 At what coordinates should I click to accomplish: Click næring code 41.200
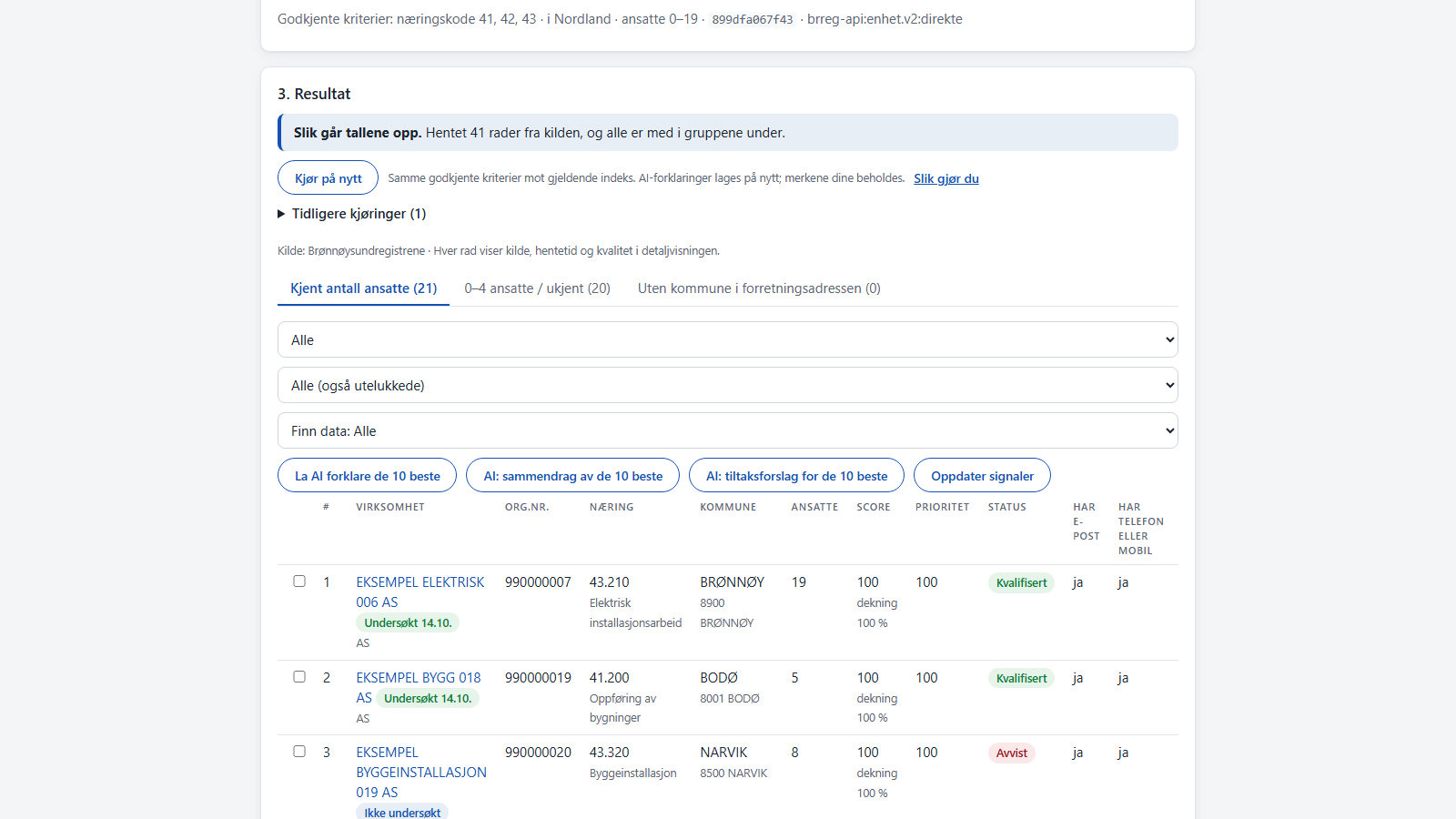pos(610,678)
